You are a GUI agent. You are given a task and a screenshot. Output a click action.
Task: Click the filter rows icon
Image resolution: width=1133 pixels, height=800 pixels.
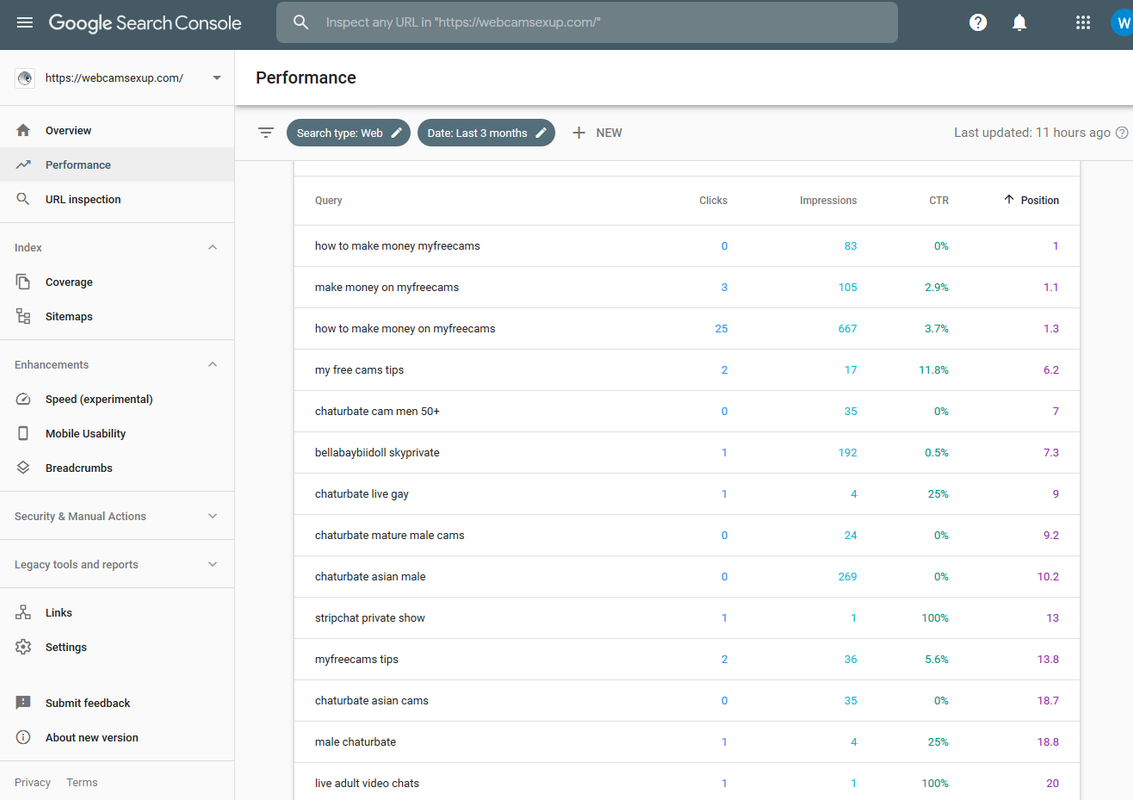click(x=266, y=132)
